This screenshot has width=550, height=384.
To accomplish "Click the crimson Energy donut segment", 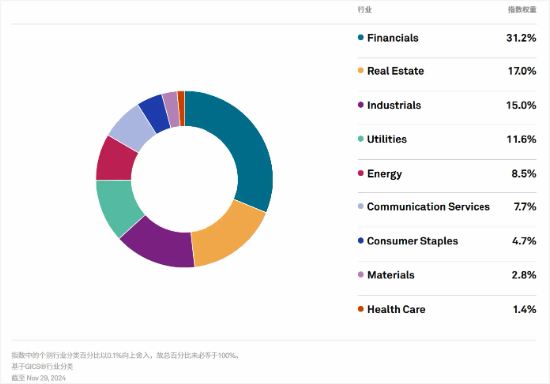I will point(114,160).
